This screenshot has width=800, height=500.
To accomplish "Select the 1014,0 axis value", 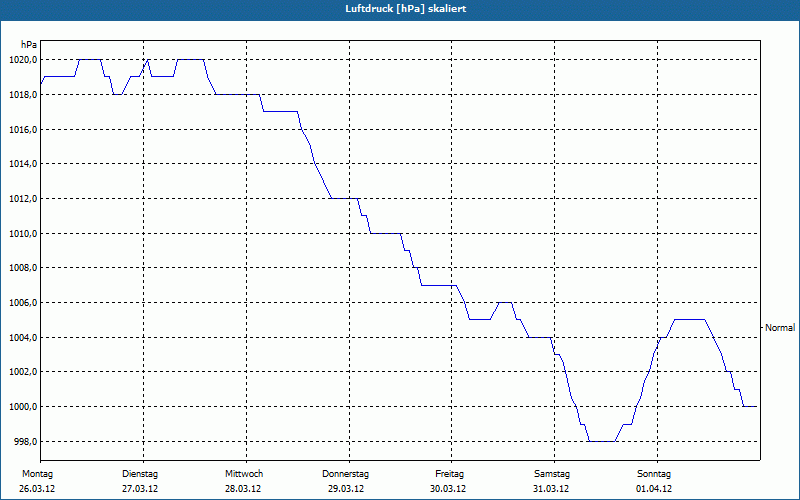I will [23, 164].
